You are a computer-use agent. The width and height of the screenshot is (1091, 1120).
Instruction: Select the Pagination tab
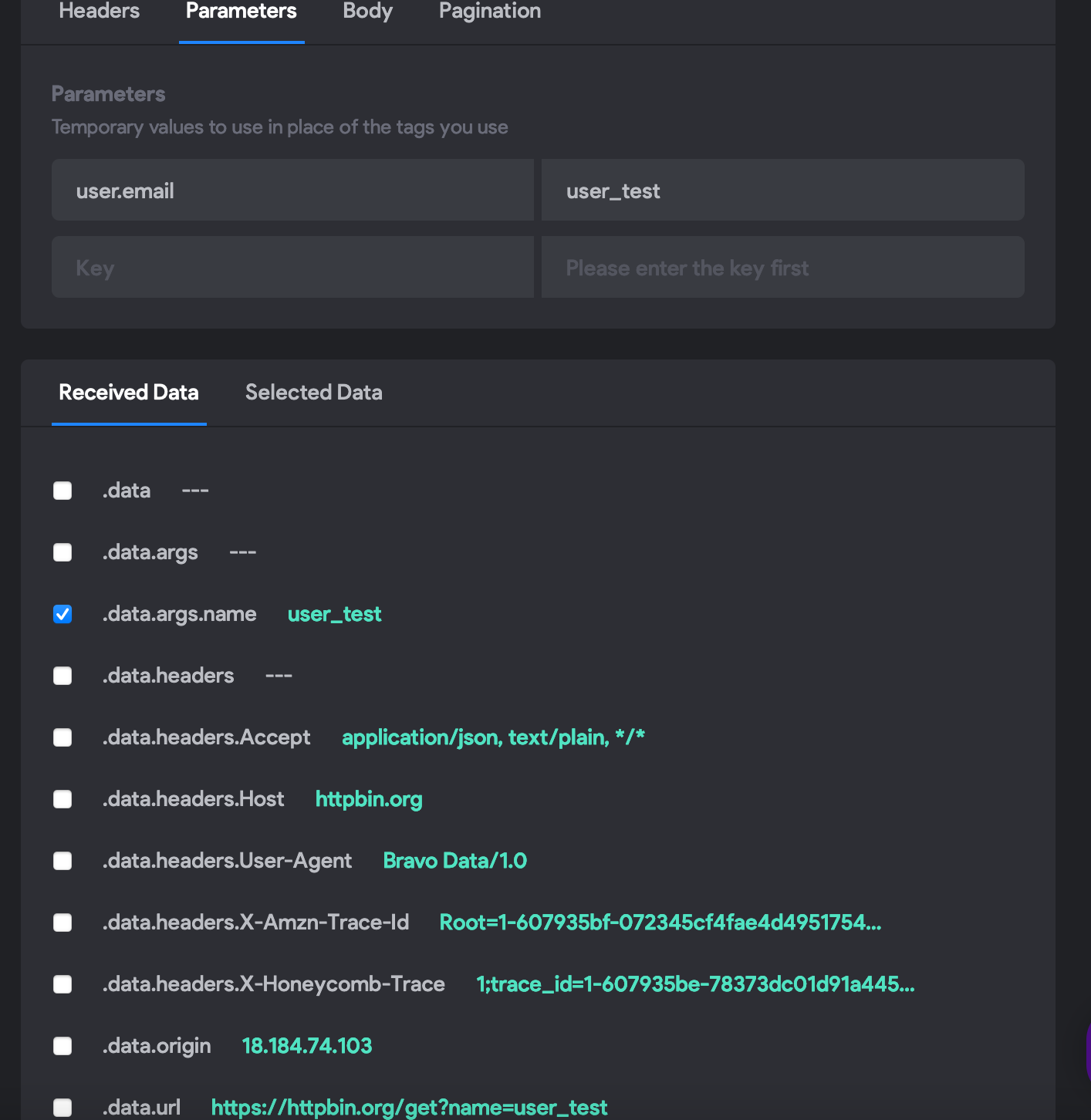[489, 12]
